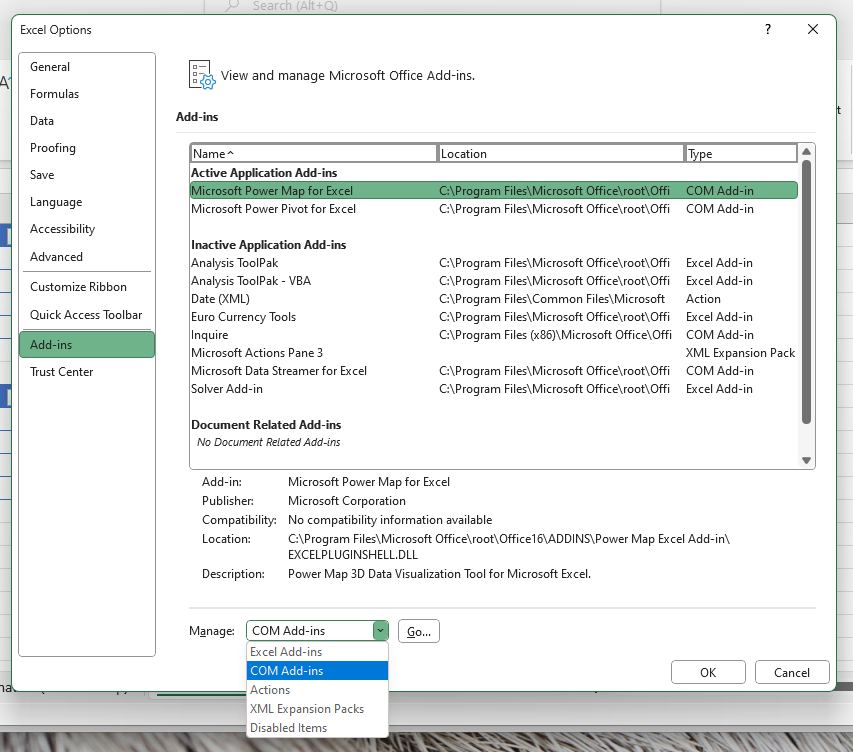Choose XML Expansion Packs option
This screenshot has height=752, width=853.
(317, 709)
